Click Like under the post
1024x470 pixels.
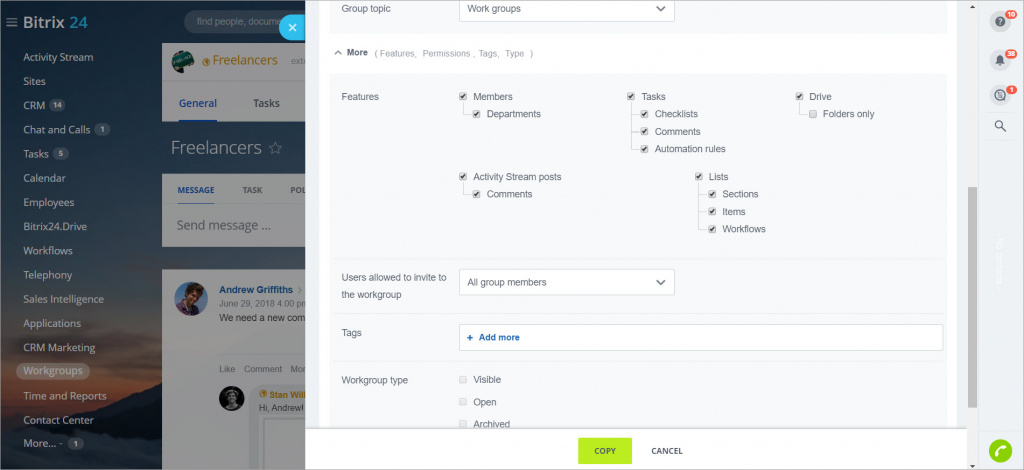click(227, 369)
